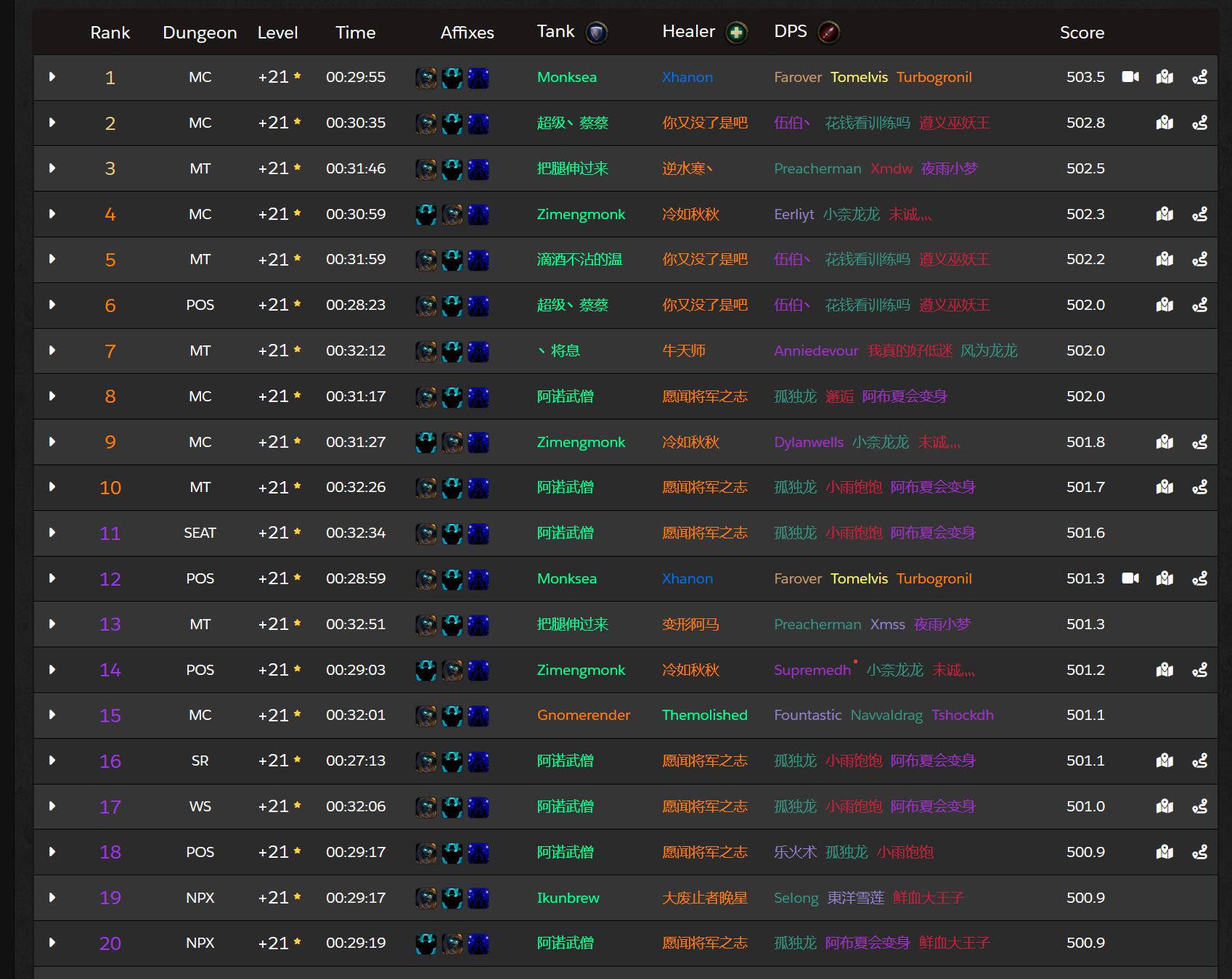Viewport: 1232px width, 979px height.
Task: Open DPS player Anniedevour's profile
Action: [816, 351]
